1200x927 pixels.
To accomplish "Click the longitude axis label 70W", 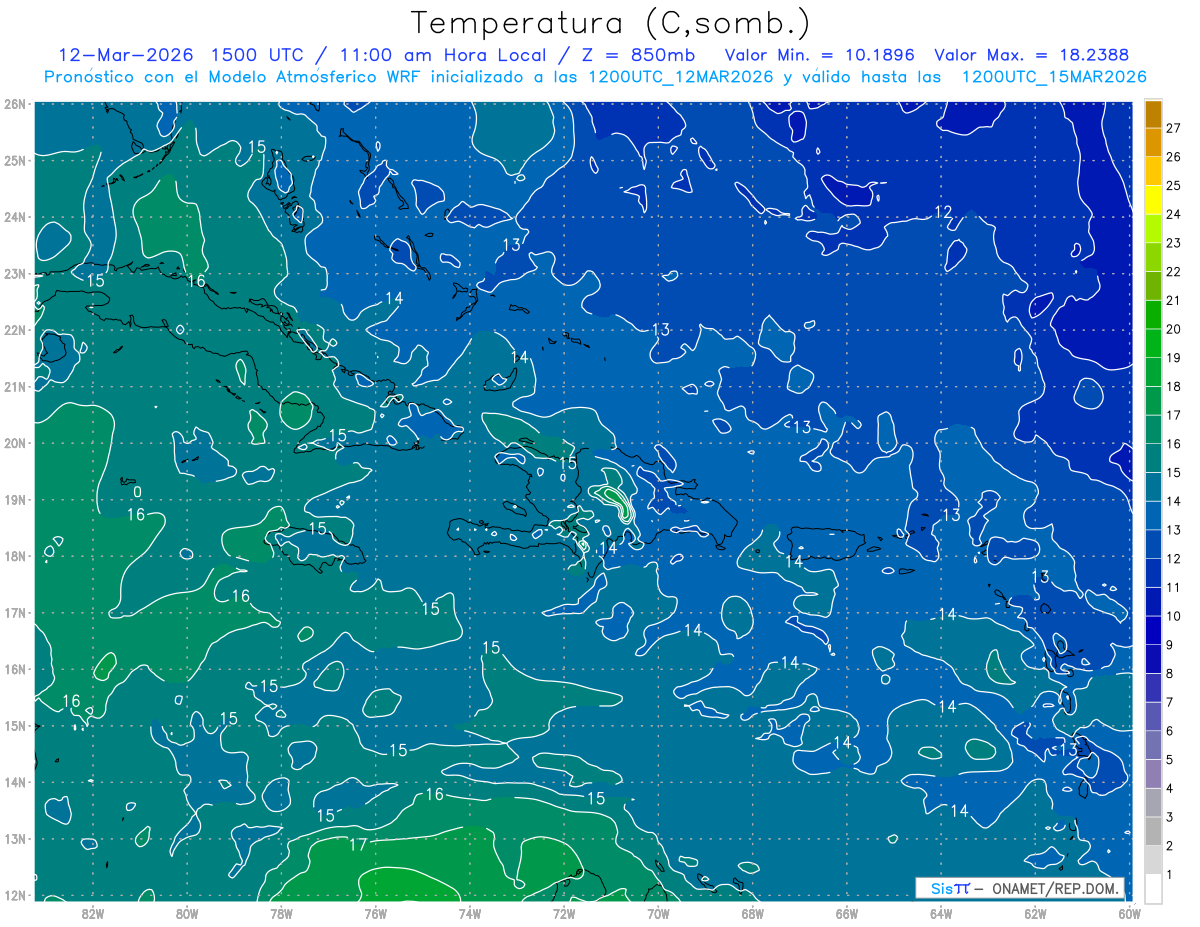I will [x=658, y=913].
